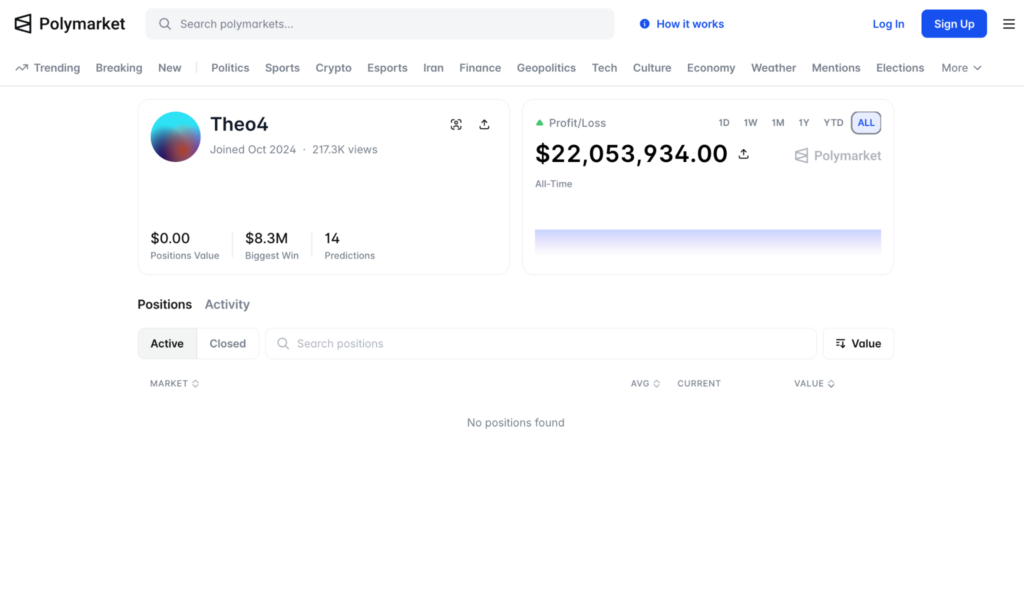
Task: Click share icon next to profit amount
Action: coord(743,154)
